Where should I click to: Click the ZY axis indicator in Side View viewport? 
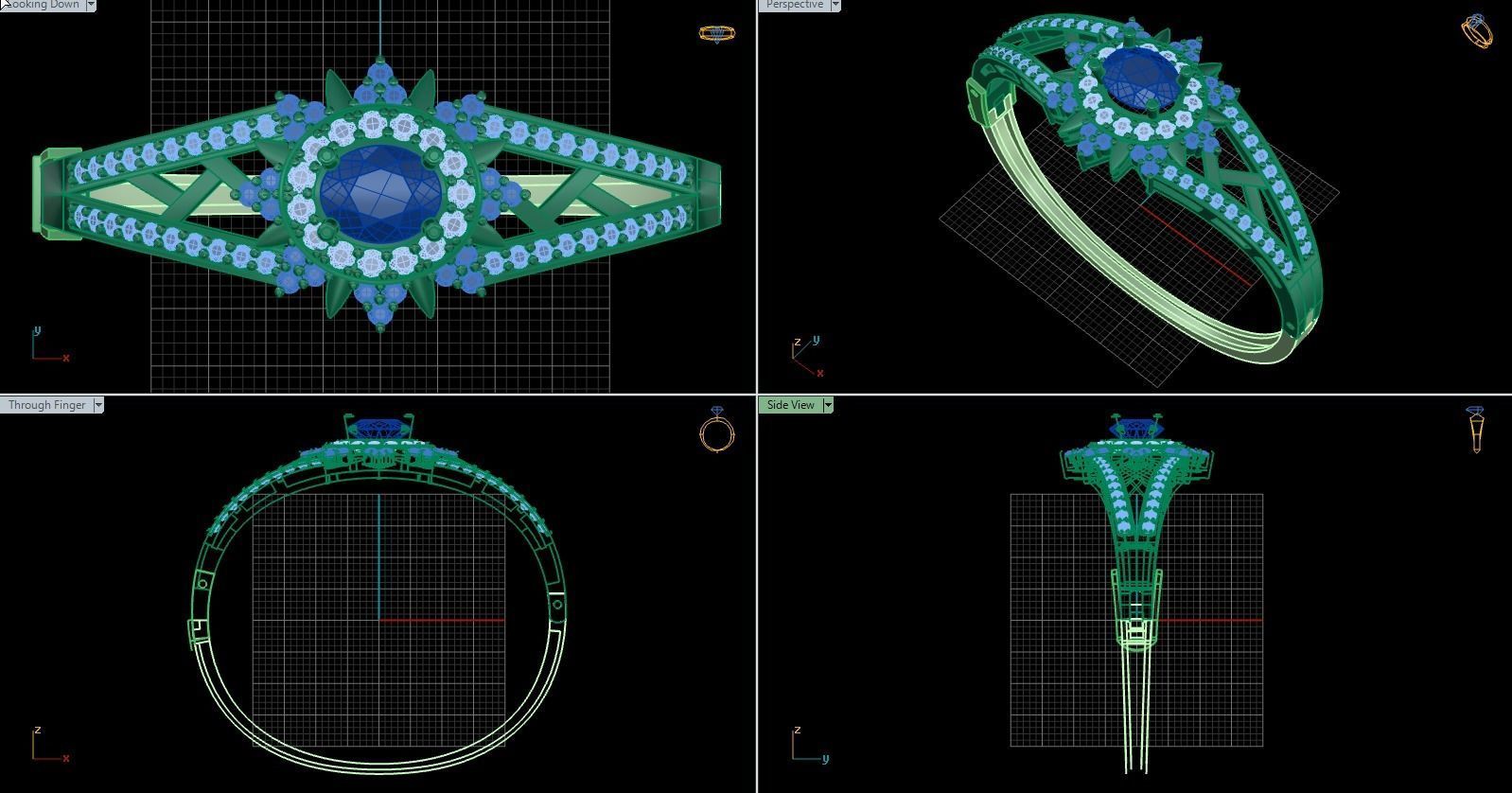click(811, 745)
